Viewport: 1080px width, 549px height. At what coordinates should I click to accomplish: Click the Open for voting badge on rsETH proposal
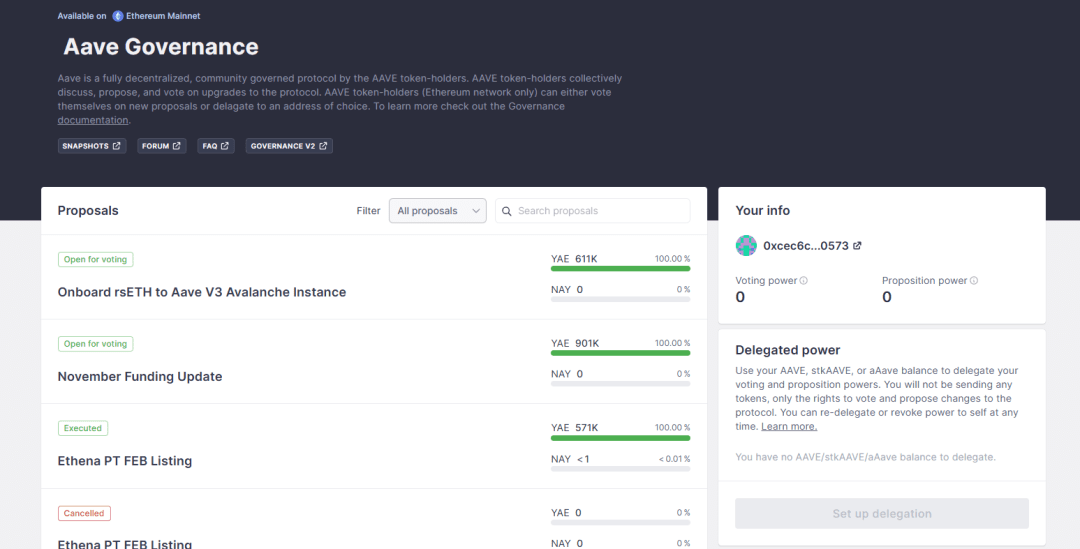[x=96, y=260]
